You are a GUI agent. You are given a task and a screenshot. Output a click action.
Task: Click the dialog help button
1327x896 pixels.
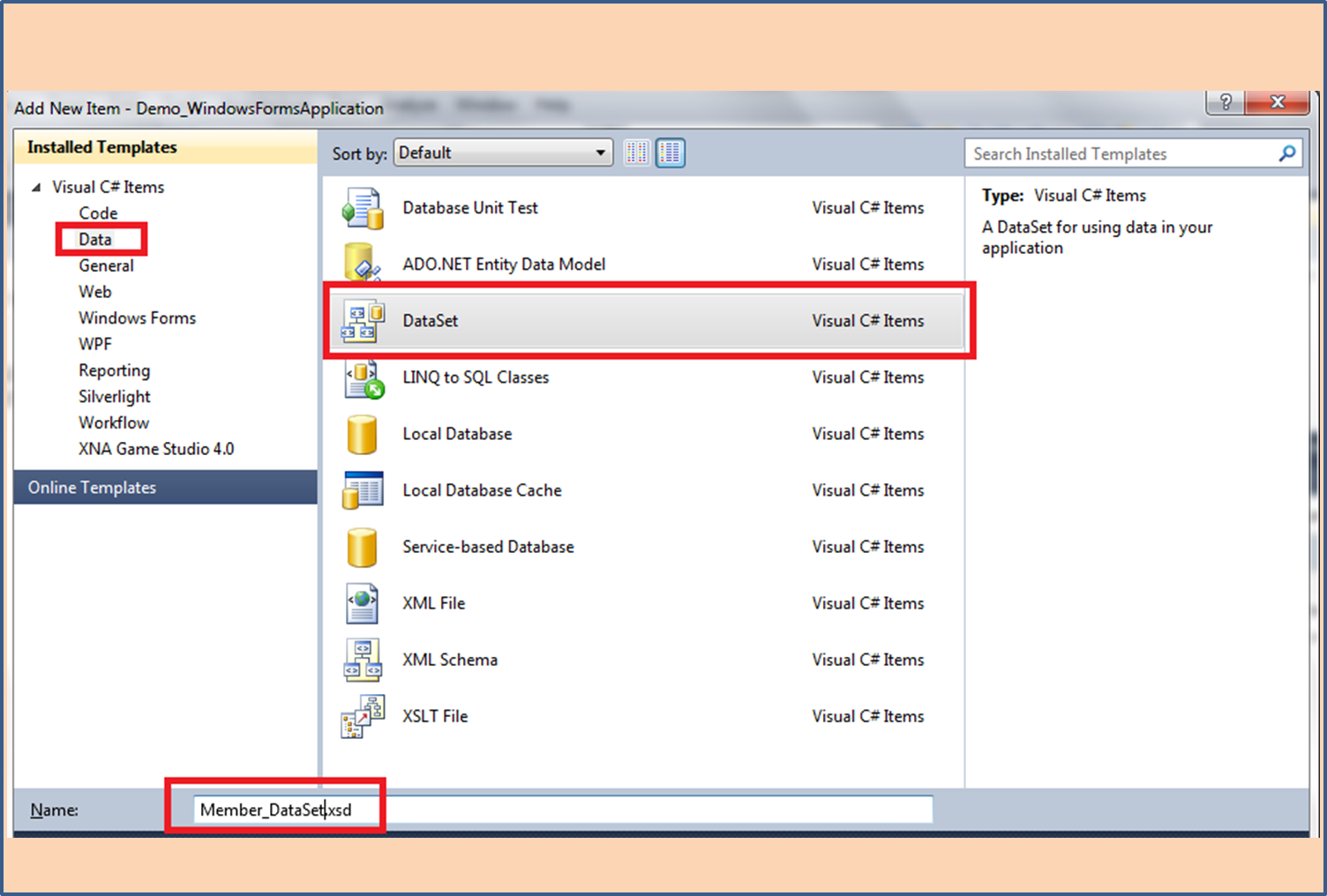click(x=1224, y=101)
